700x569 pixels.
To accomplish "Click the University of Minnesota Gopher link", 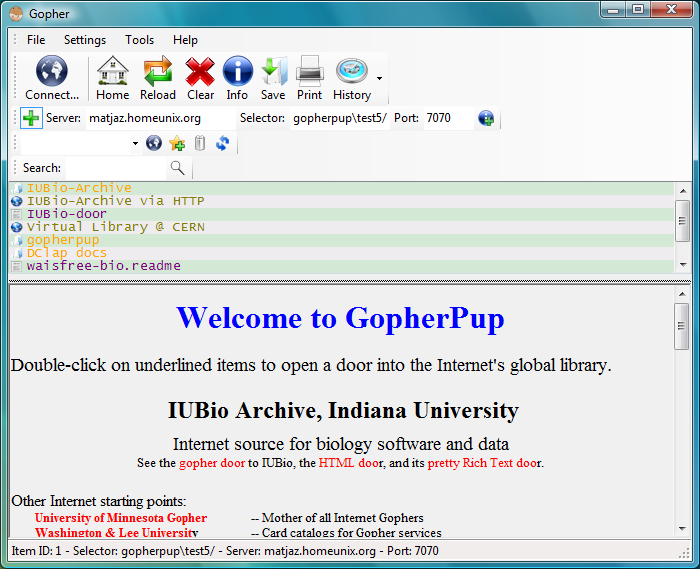I will coord(120,518).
